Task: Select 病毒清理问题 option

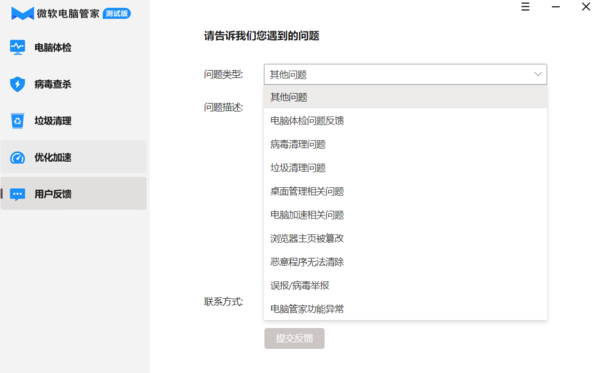Action: pyautogui.click(x=405, y=144)
